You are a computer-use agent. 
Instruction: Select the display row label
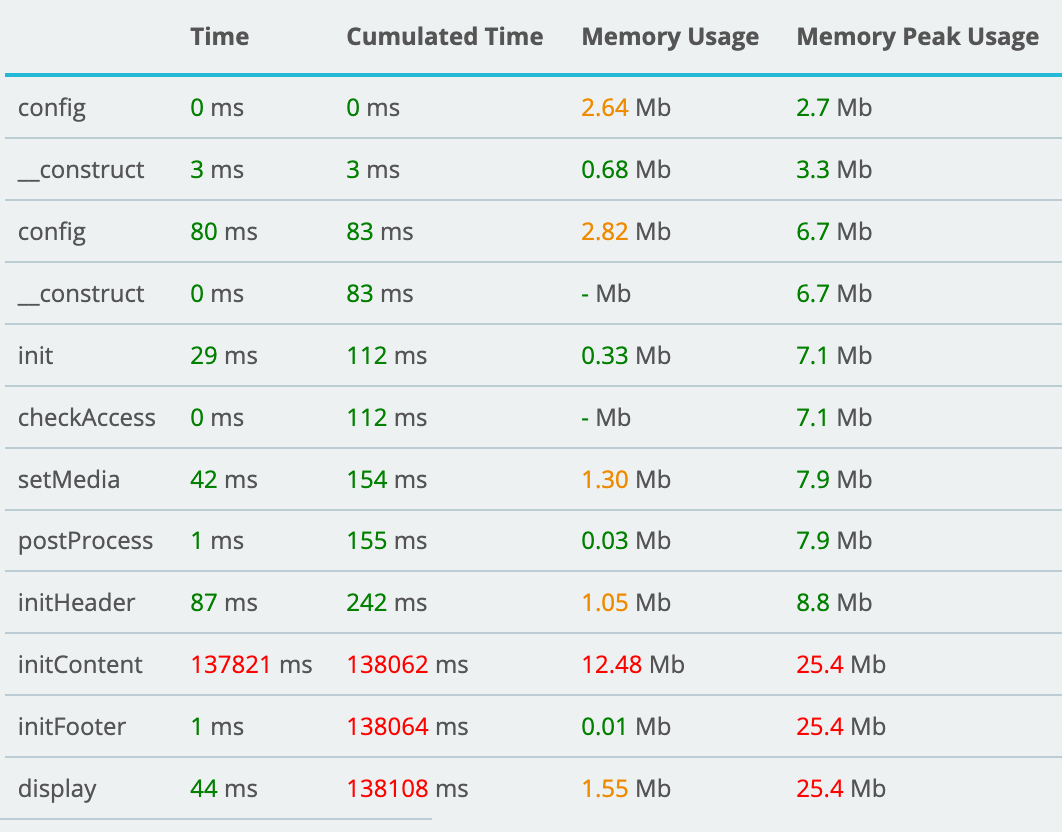57,789
